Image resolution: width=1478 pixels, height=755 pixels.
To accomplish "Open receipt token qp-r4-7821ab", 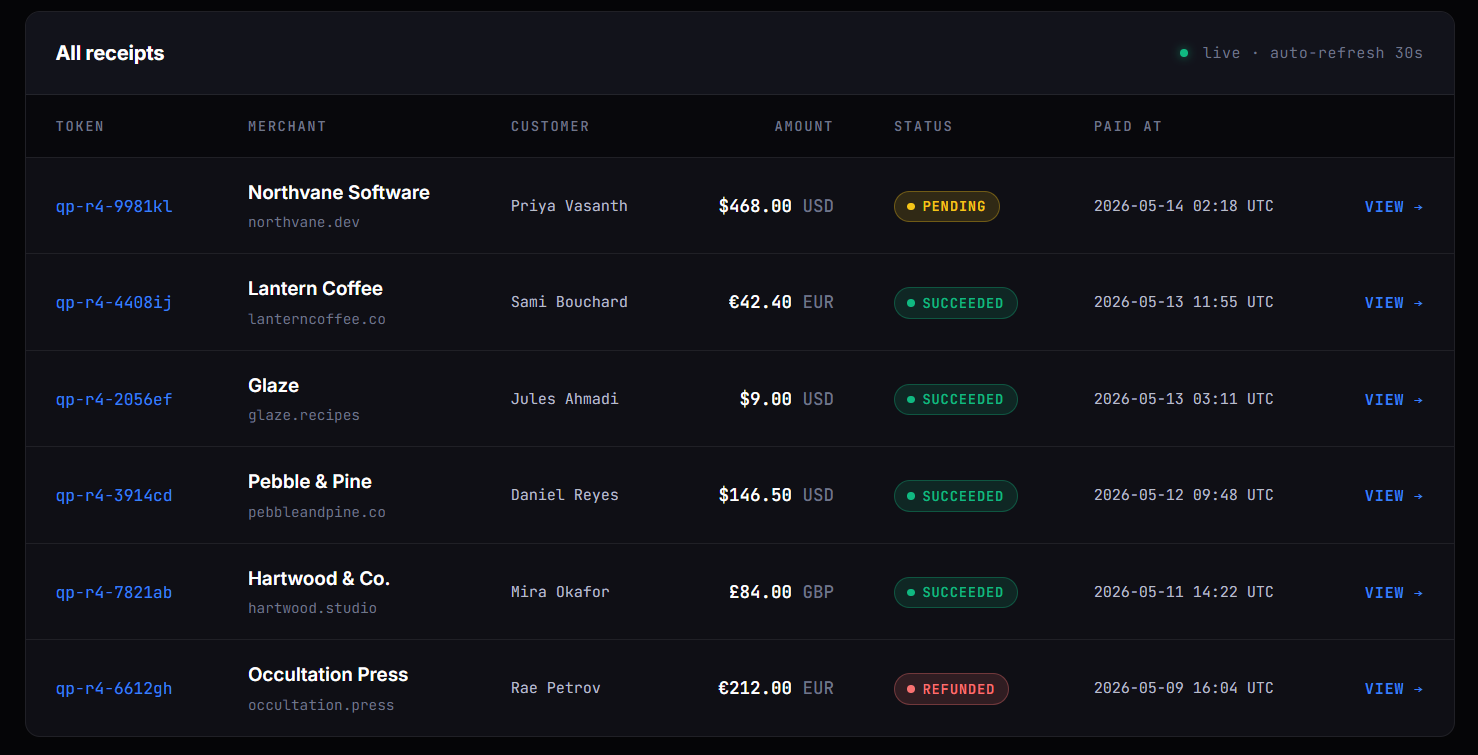I will (114, 593).
